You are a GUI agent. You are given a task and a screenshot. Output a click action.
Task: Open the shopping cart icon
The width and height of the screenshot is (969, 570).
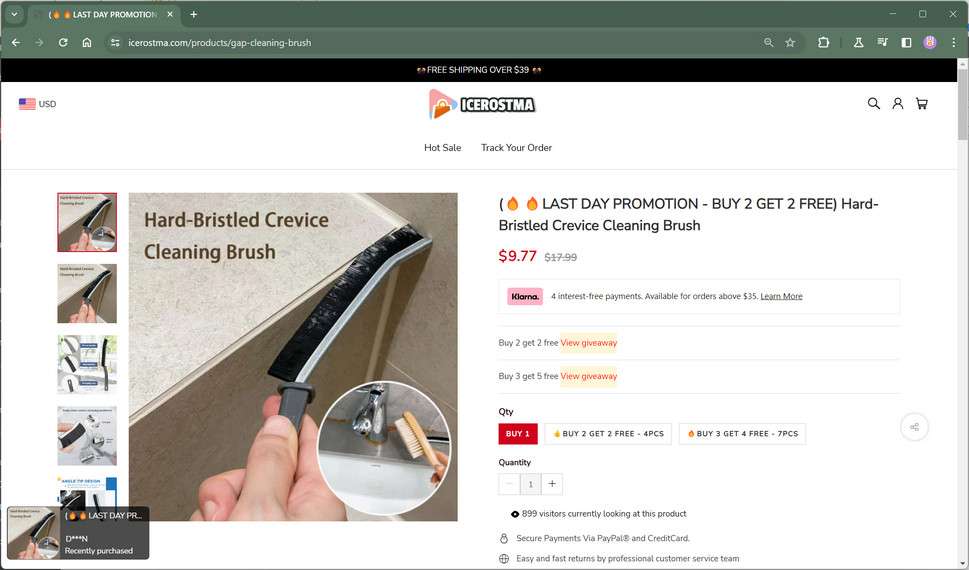click(921, 103)
